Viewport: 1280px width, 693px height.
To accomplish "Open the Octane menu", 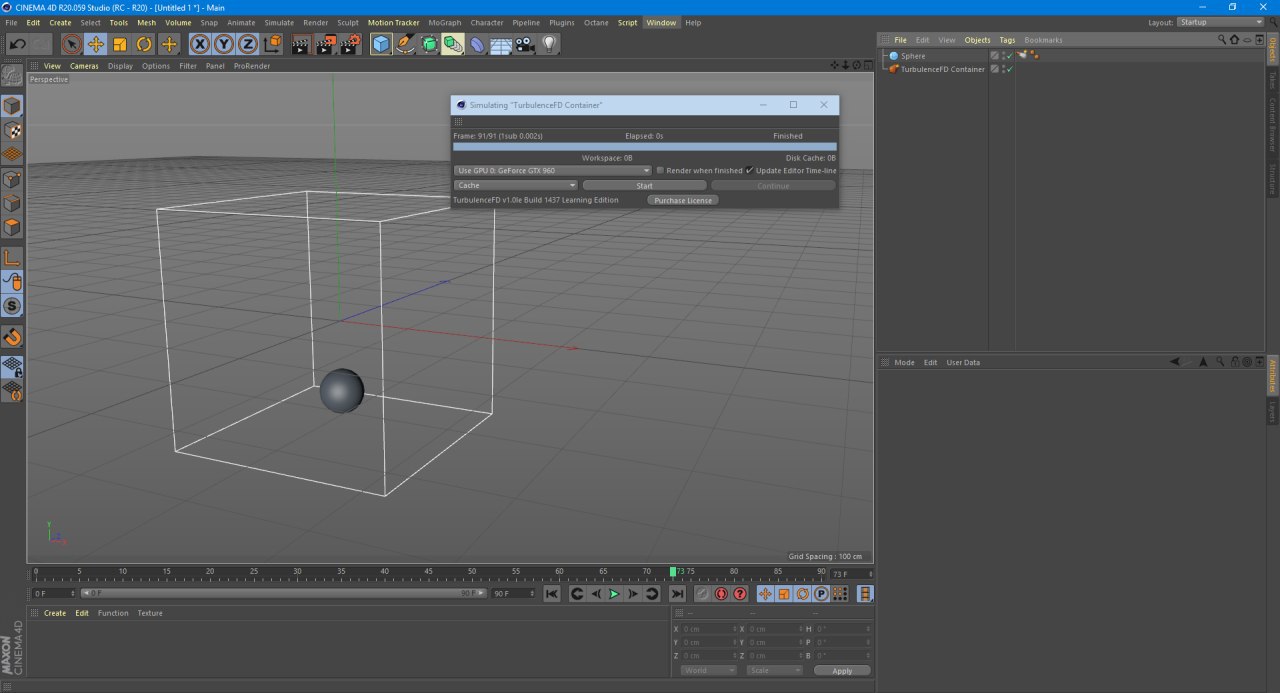I will coord(596,22).
